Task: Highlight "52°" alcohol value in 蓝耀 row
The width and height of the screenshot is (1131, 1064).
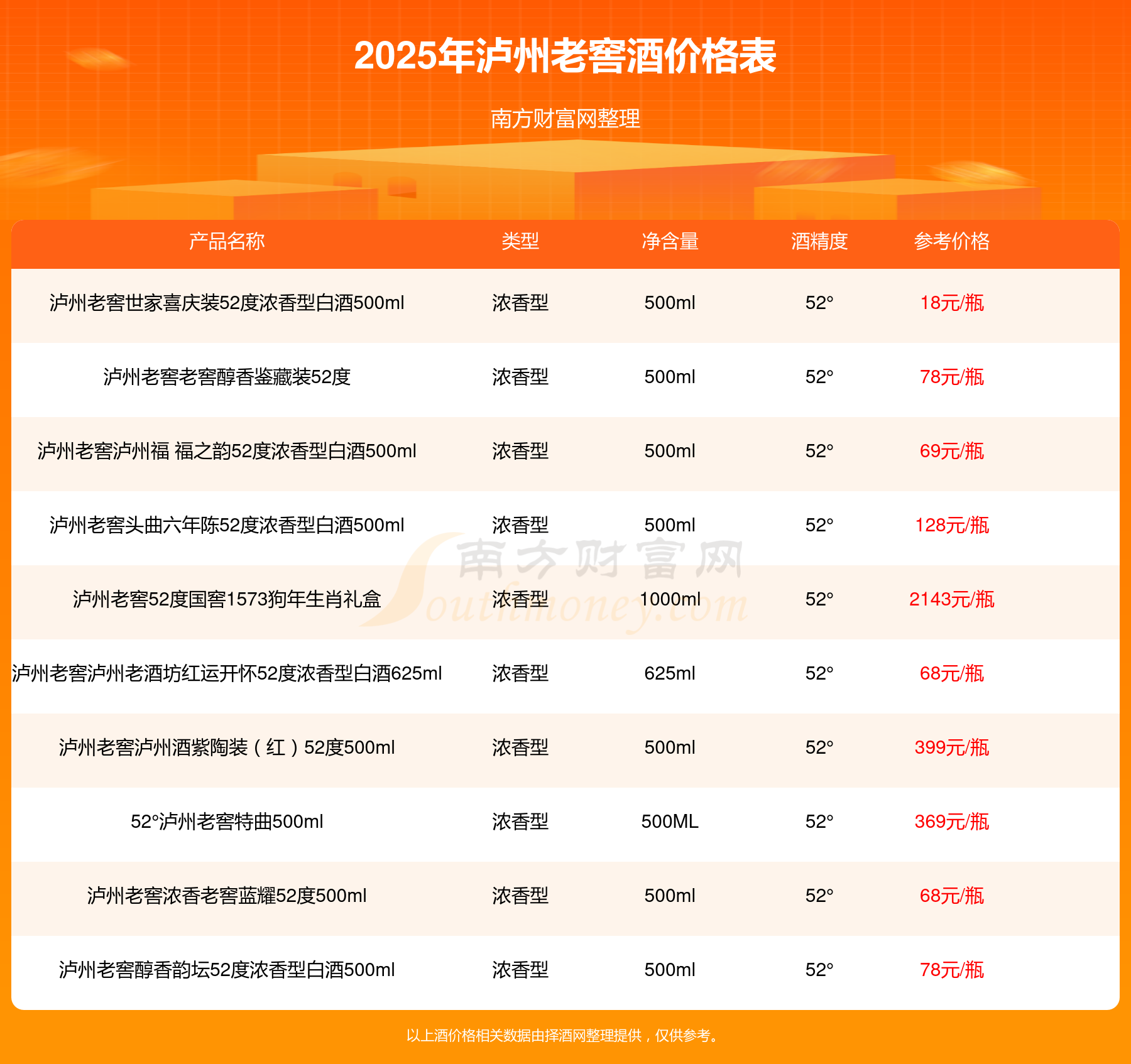Action: [x=819, y=896]
